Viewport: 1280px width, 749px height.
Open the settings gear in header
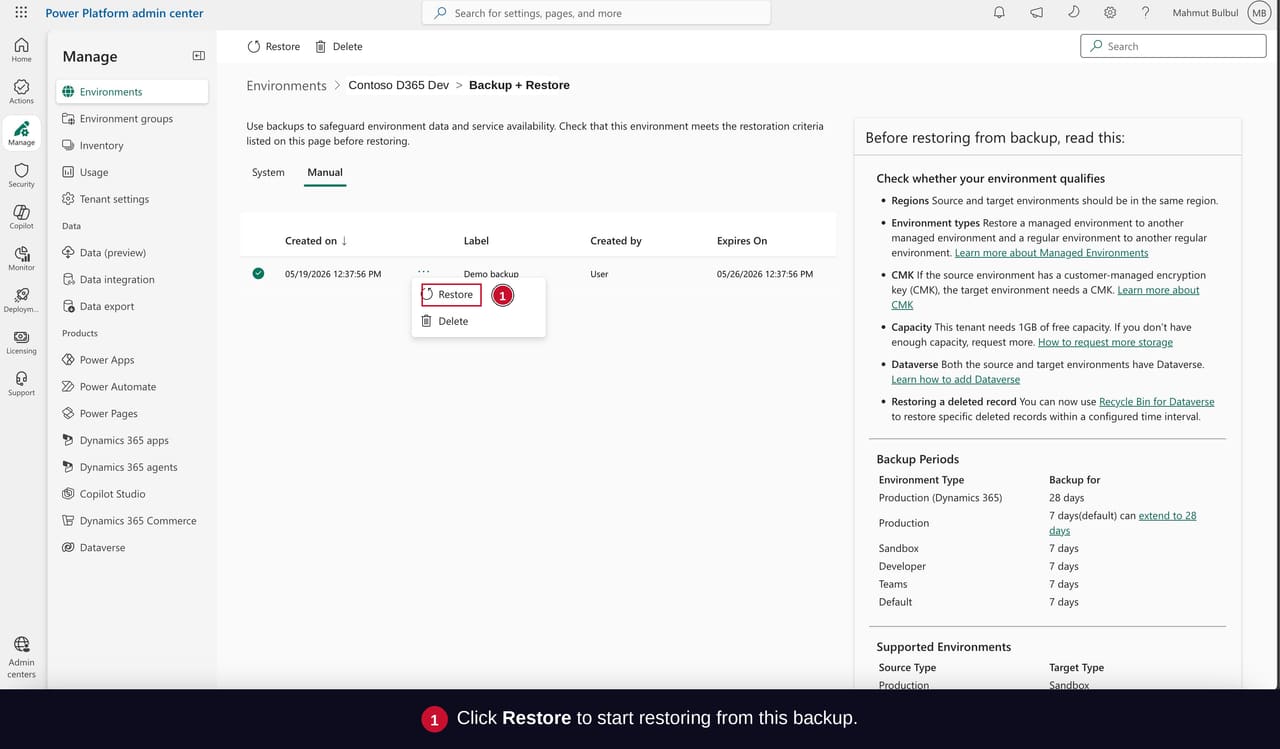[1110, 13]
